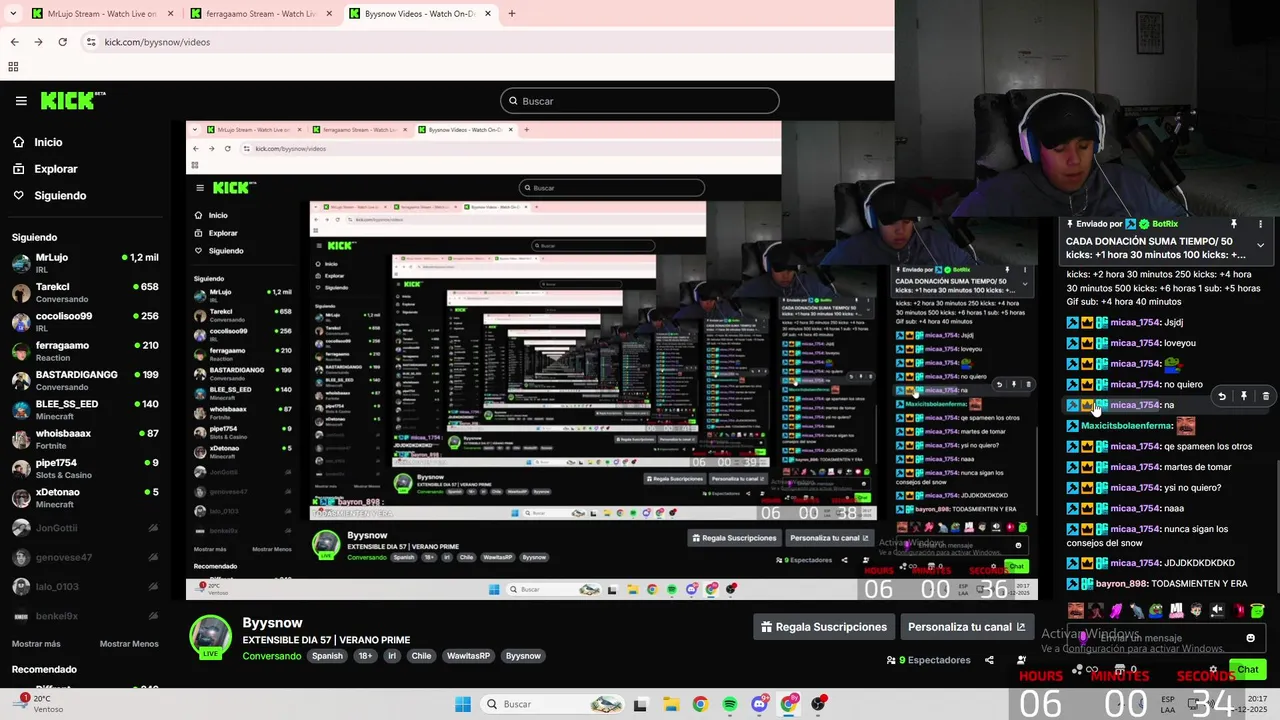The width and height of the screenshot is (1280, 720).
Task: Click the Byysnow channel name heading
Action: [x=272, y=623]
